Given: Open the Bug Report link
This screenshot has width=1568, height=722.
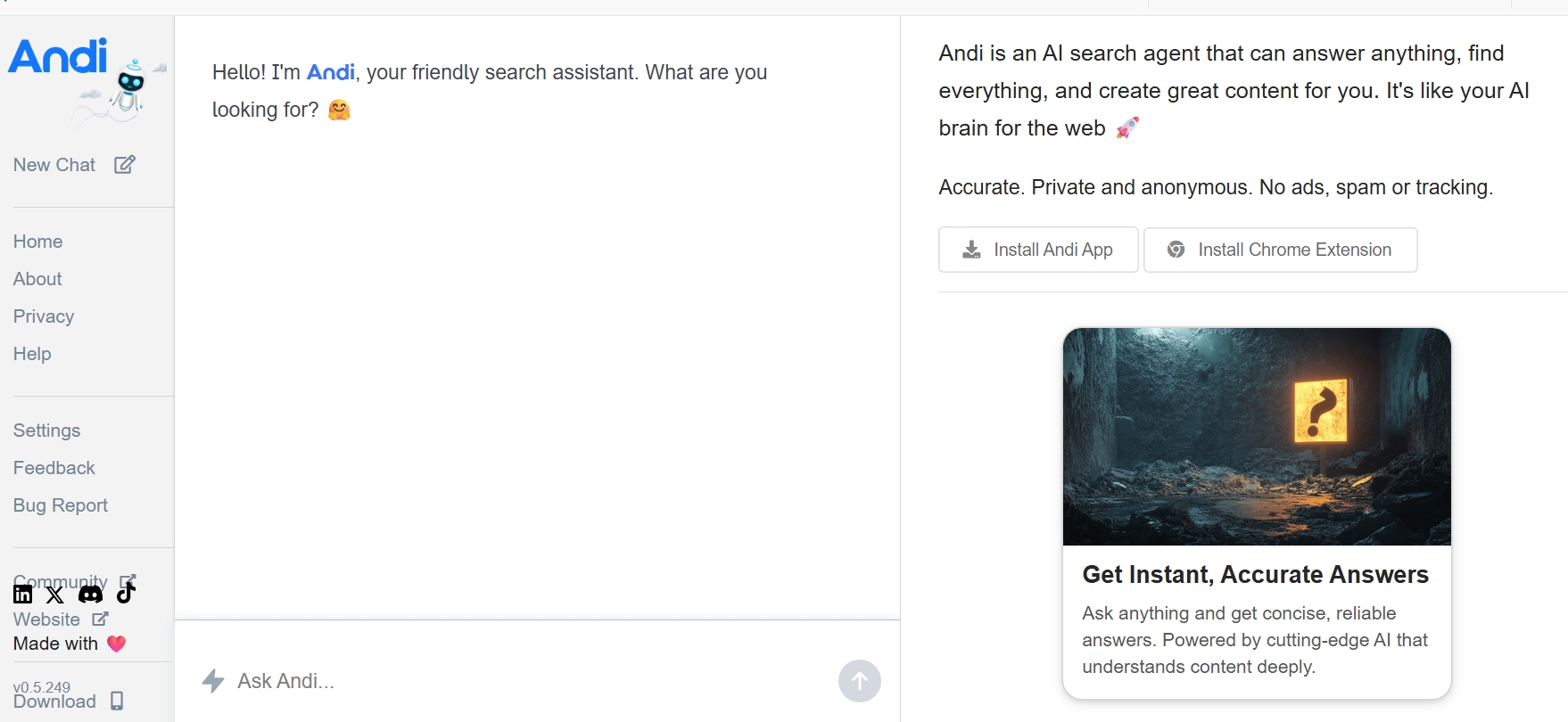Looking at the screenshot, I should [x=61, y=505].
